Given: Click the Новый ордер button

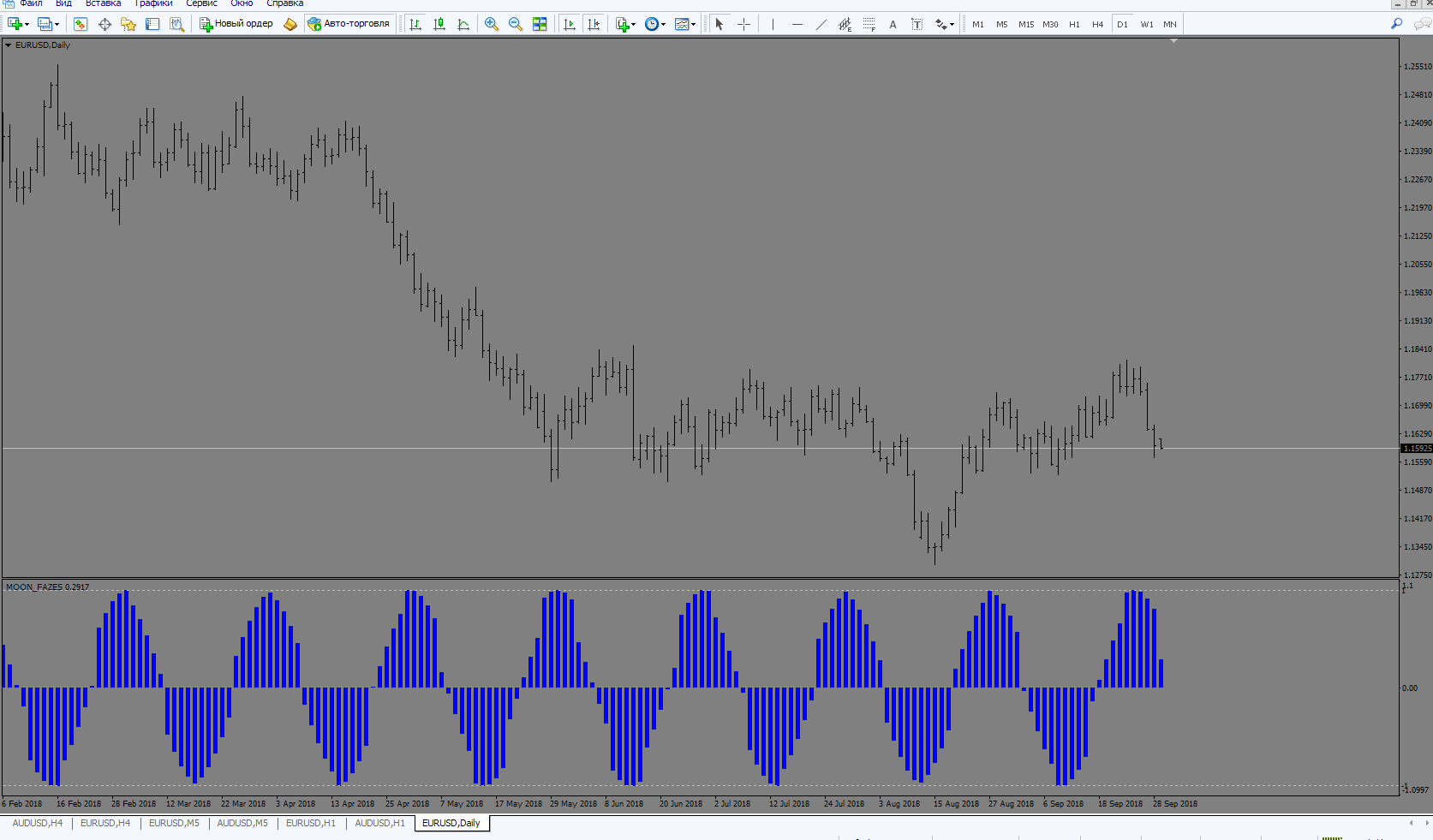Looking at the screenshot, I should (x=236, y=24).
